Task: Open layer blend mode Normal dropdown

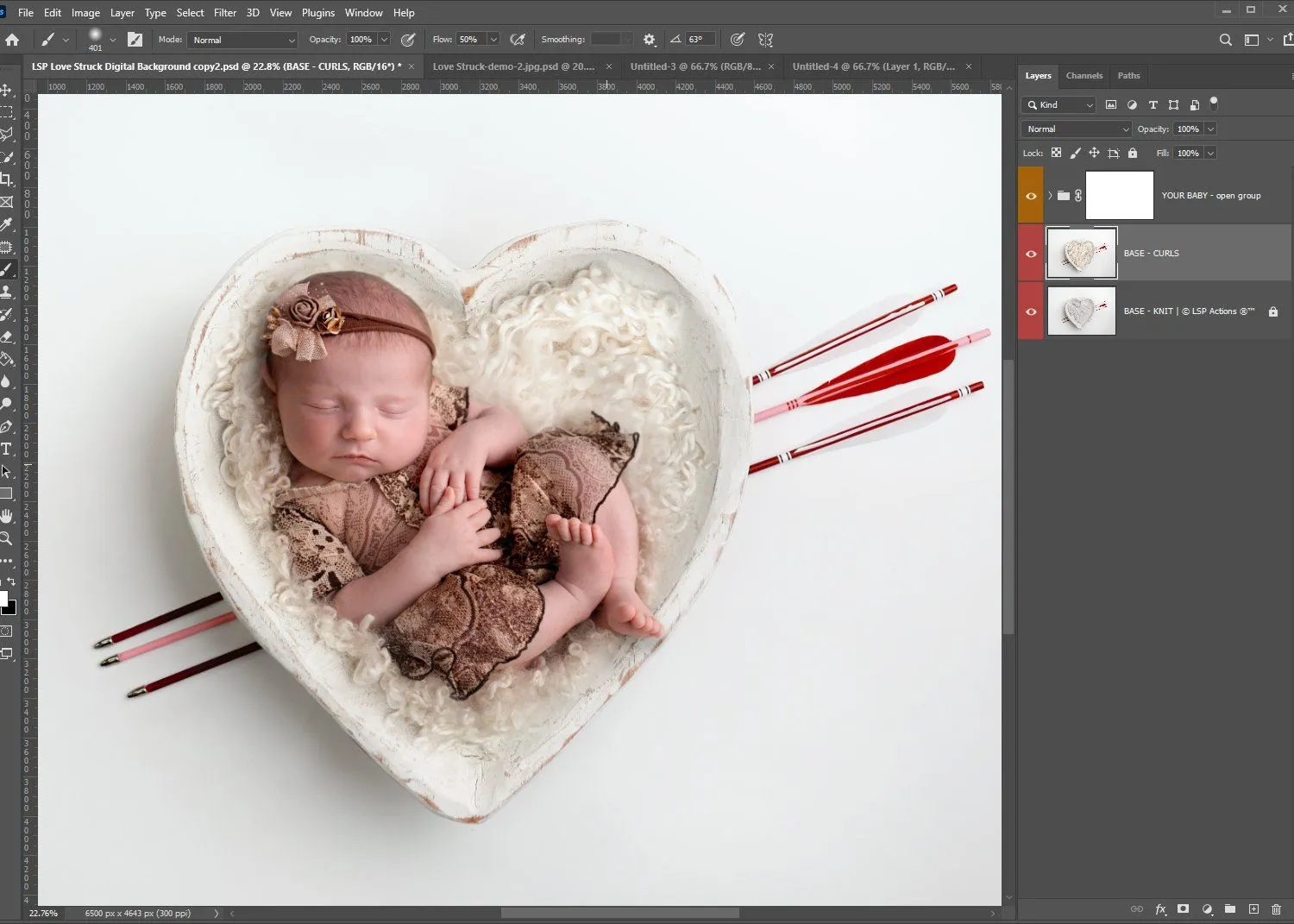Action: (1076, 129)
